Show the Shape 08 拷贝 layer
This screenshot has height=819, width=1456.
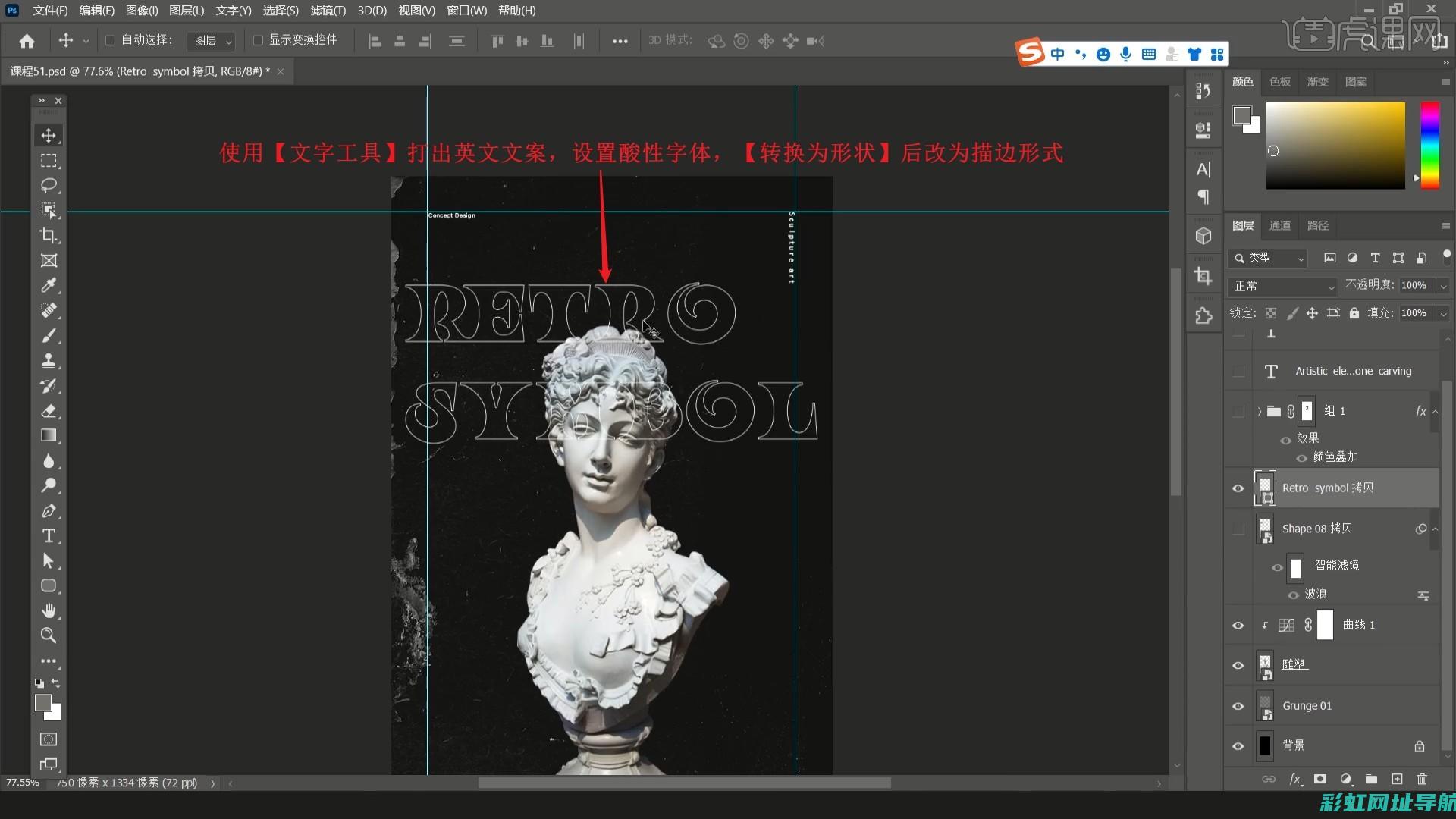pos(1238,529)
